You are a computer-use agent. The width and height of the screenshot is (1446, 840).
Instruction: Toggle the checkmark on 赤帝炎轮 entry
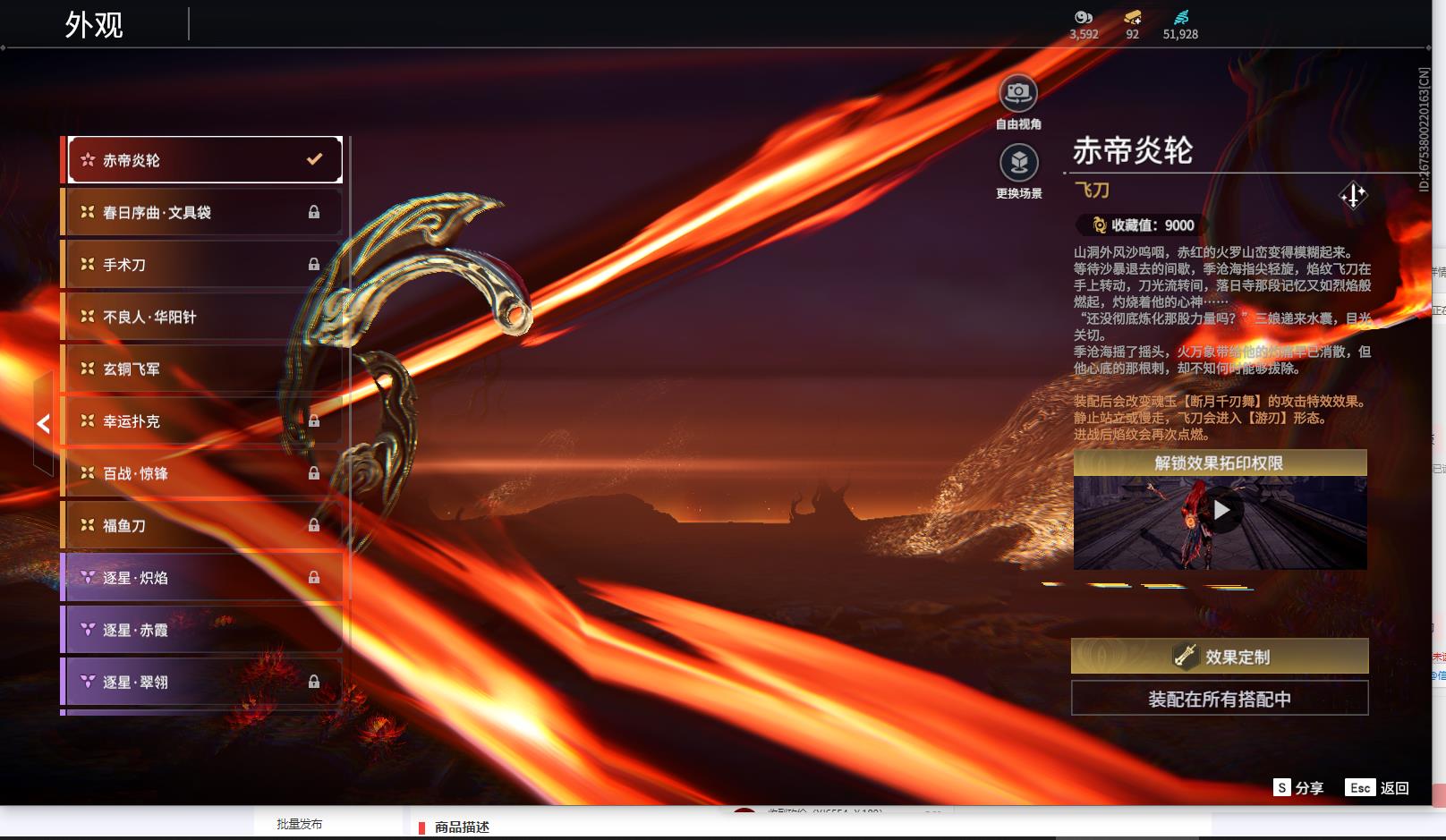[313, 158]
